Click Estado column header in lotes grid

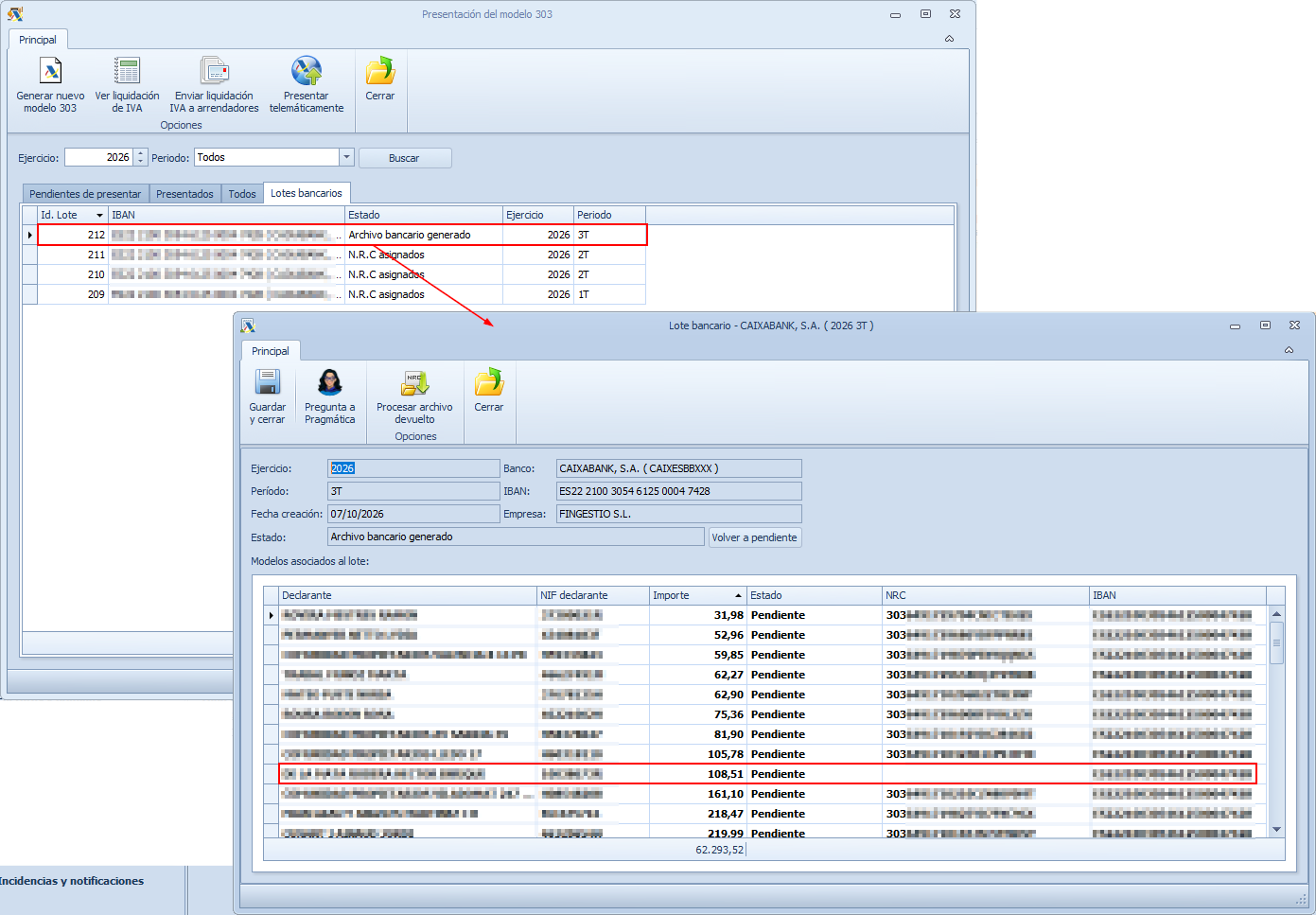click(x=423, y=215)
